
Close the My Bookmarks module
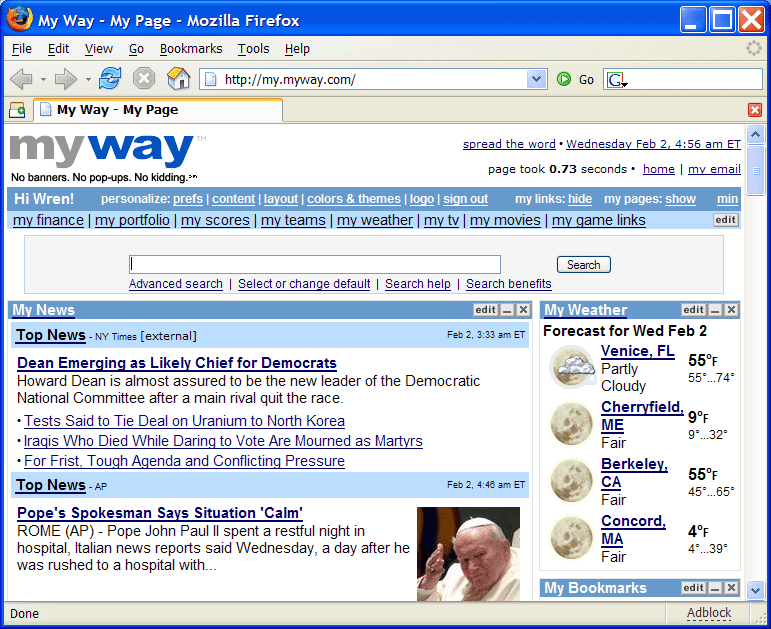(731, 588)
